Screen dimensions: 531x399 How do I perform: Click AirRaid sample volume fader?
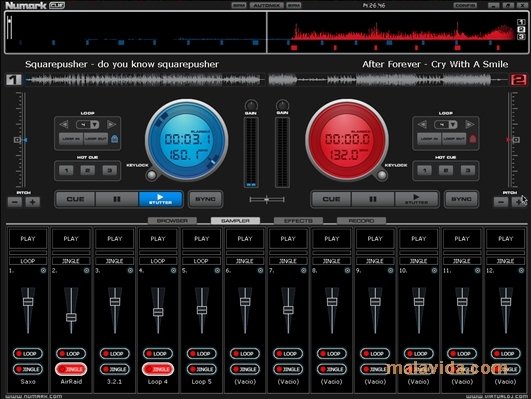tap(71, 317)
